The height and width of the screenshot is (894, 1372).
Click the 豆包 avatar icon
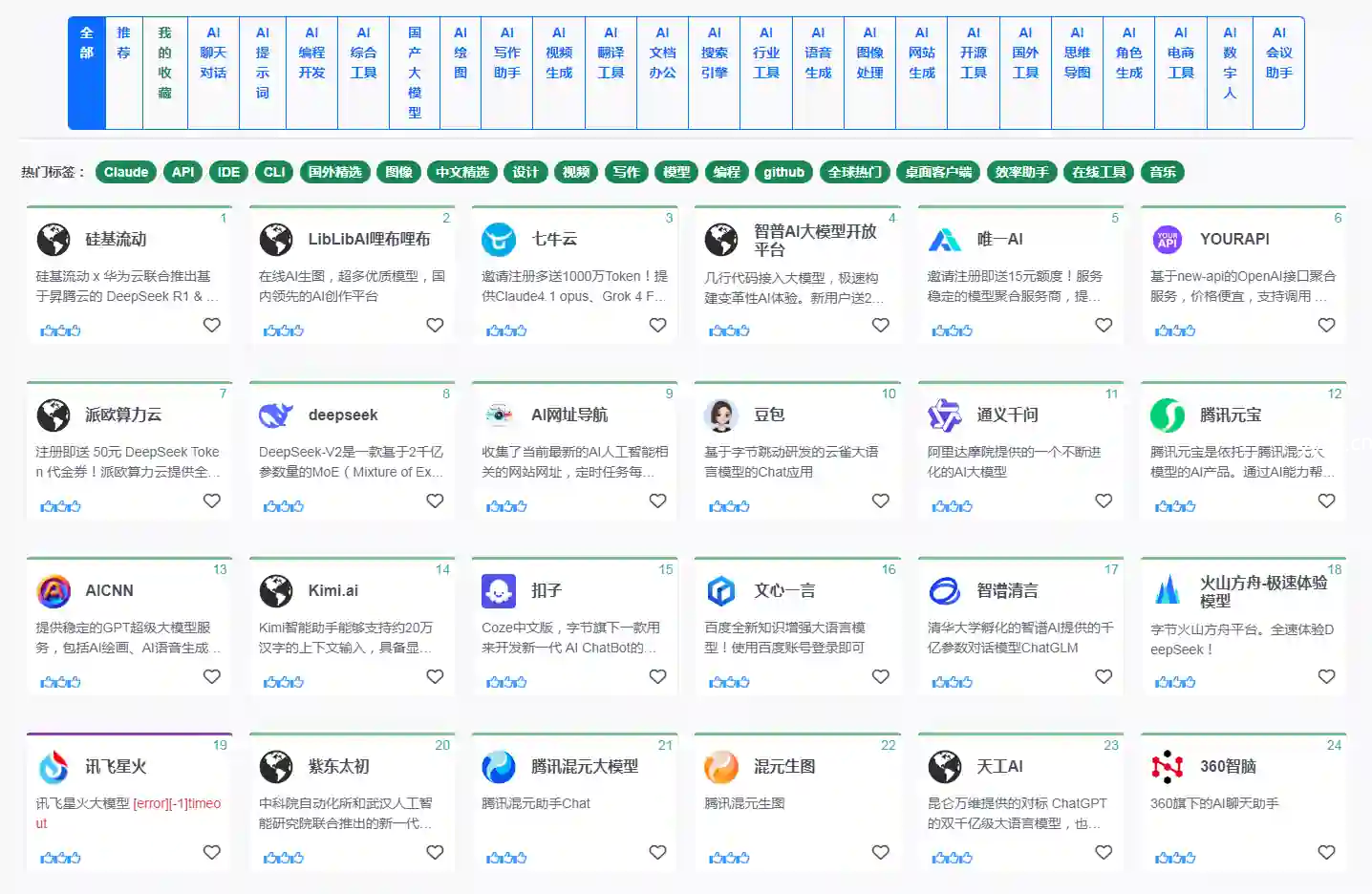[x=721, y=415]
